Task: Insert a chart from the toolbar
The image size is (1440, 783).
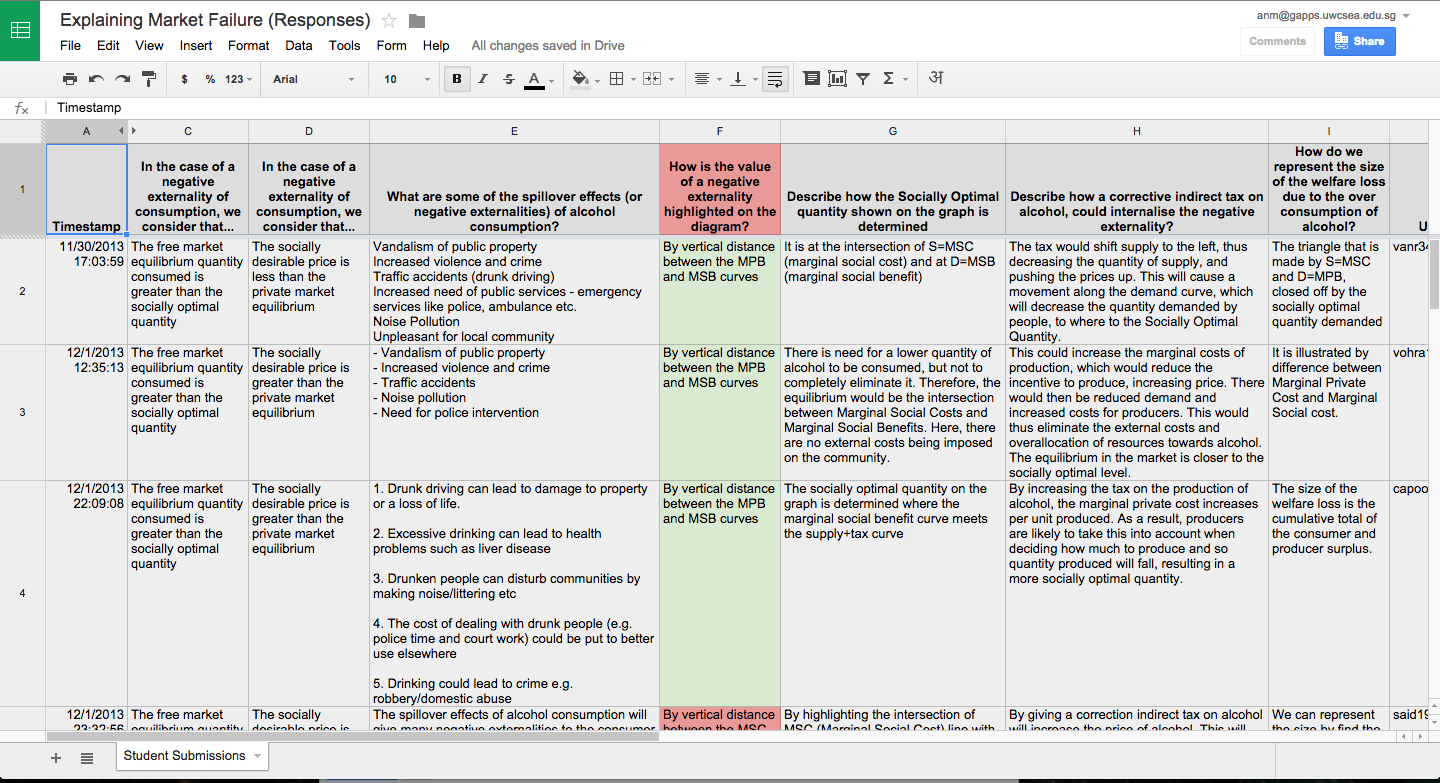Action: [837, 78]
